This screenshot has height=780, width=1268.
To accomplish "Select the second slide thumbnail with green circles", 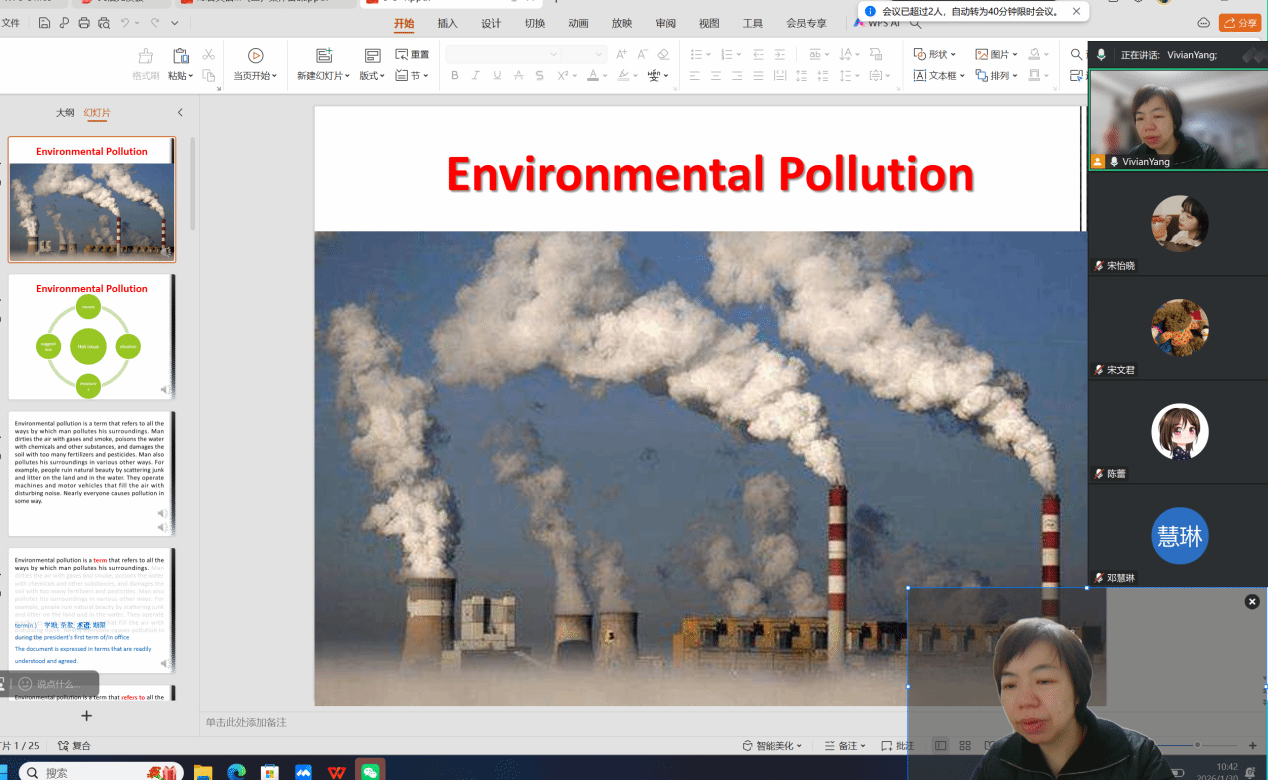I will coord(91,337).
